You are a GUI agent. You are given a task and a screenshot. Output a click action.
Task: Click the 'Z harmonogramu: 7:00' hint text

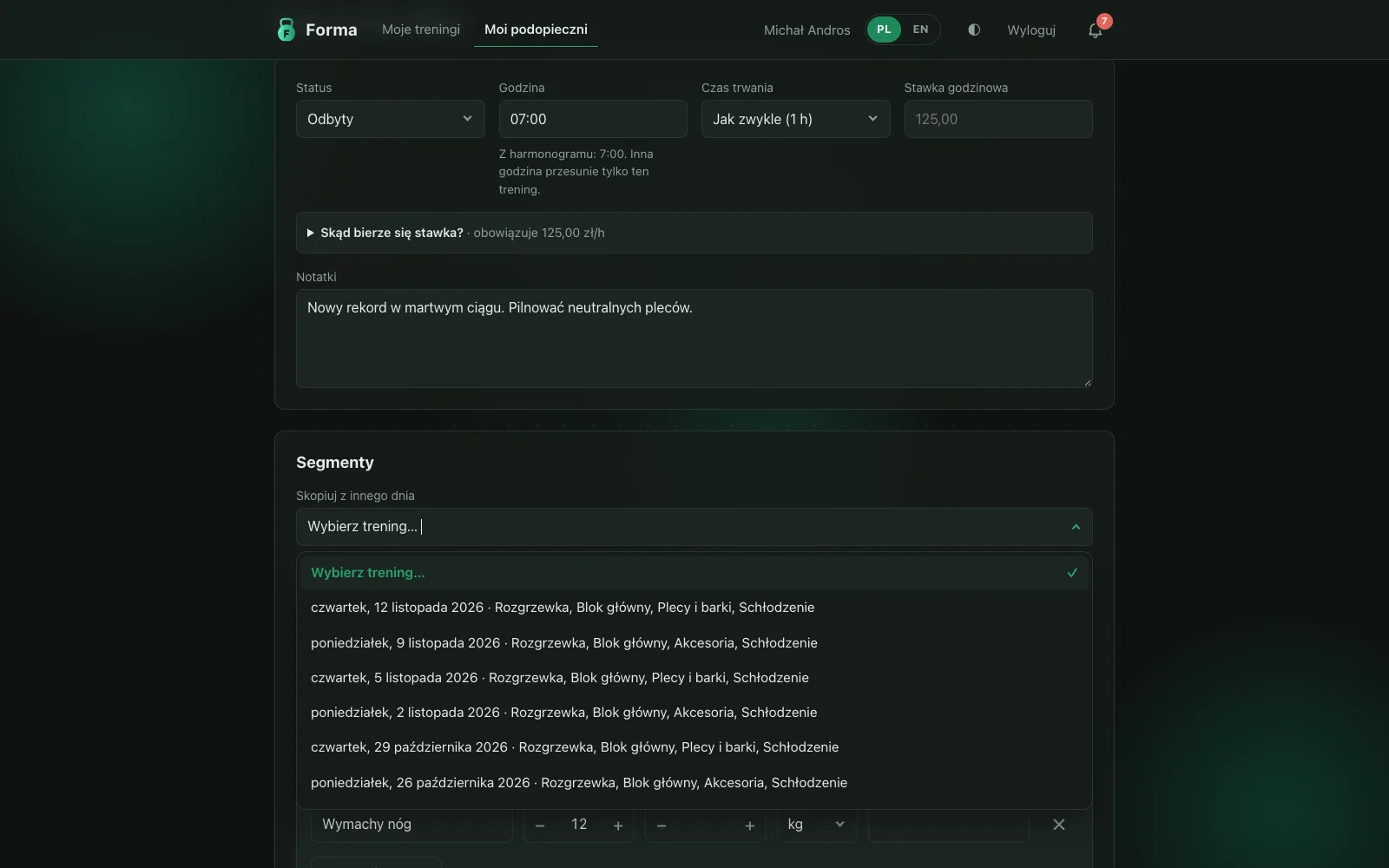[x=576, y=172]
